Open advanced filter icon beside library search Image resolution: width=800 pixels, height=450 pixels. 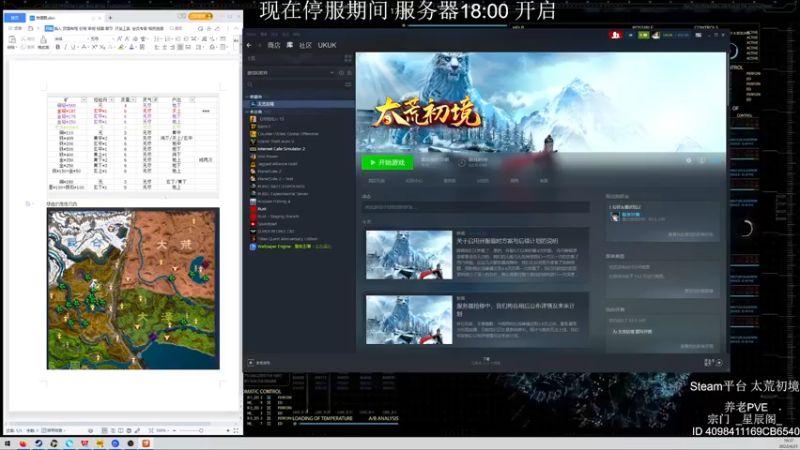tap(348, 85)
